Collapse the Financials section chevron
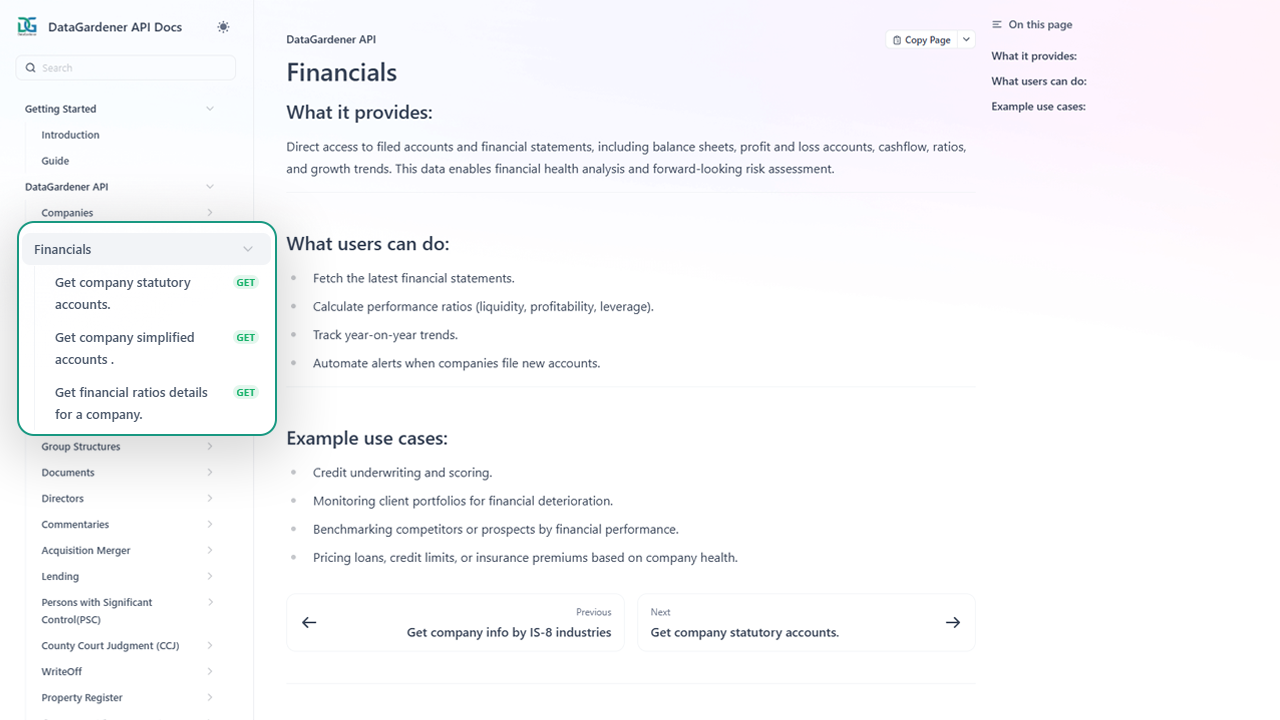 [x=248, y=249]
